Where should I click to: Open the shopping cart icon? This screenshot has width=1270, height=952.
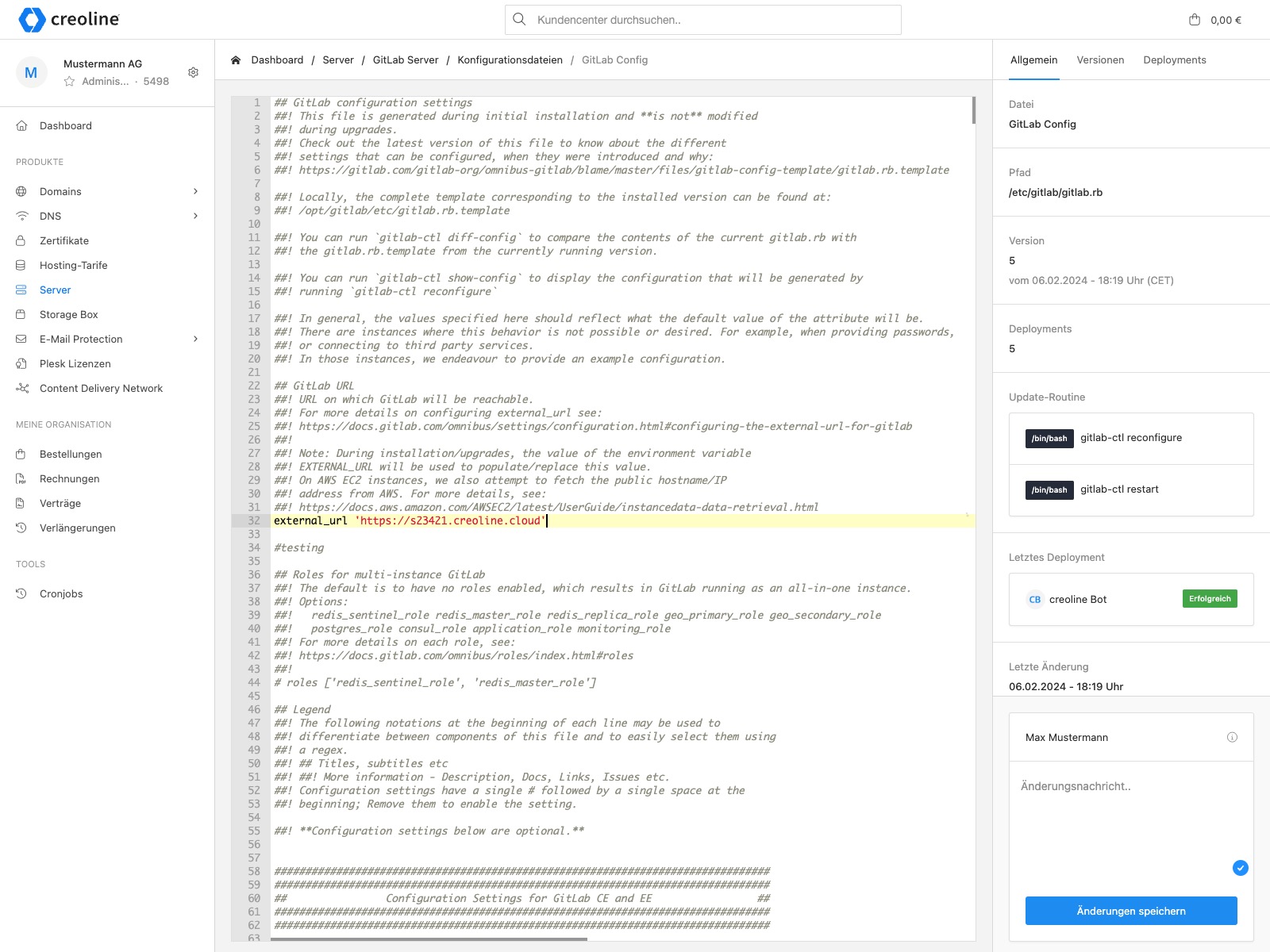(1195, 20)
